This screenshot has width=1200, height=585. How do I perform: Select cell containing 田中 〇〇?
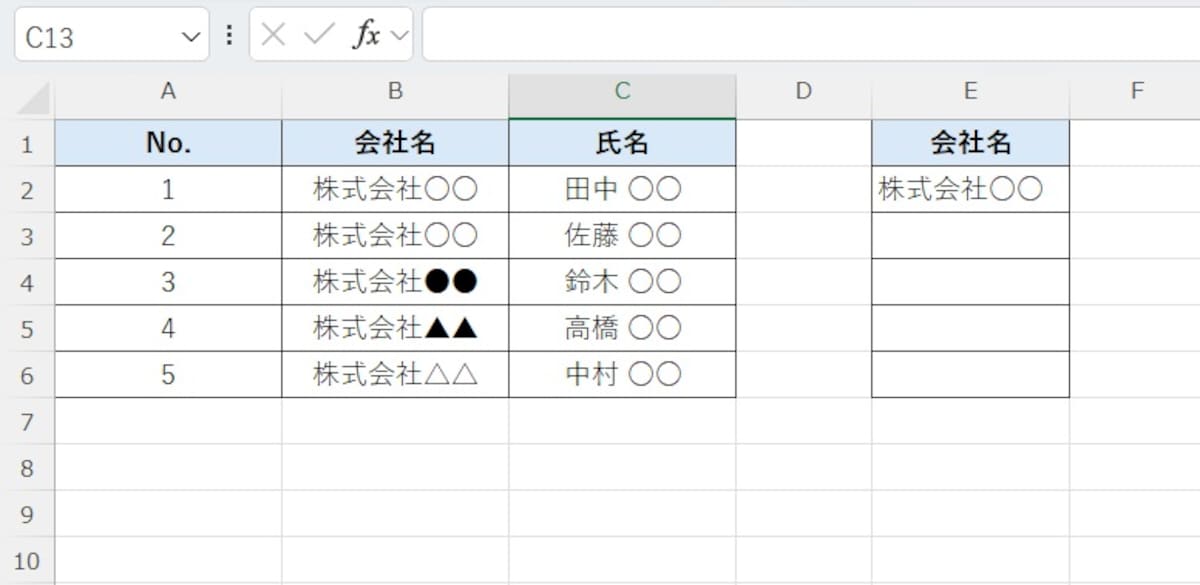tap(622, 189)
